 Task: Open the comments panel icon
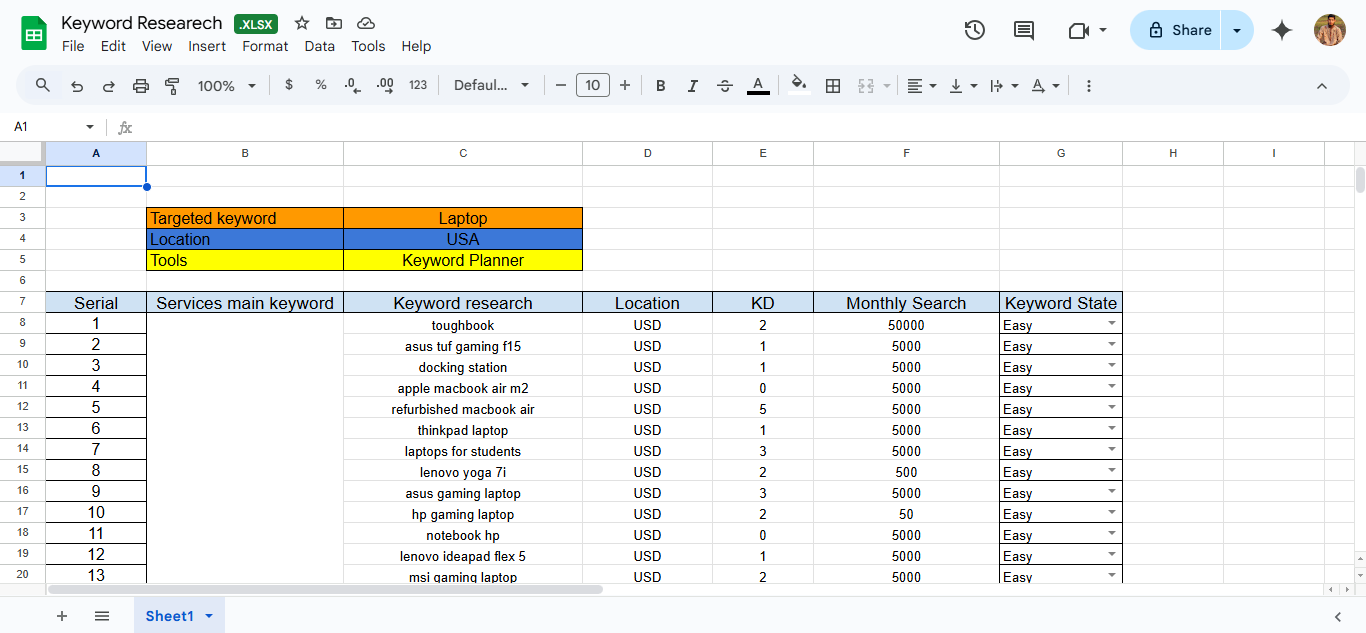[1023, 30]
